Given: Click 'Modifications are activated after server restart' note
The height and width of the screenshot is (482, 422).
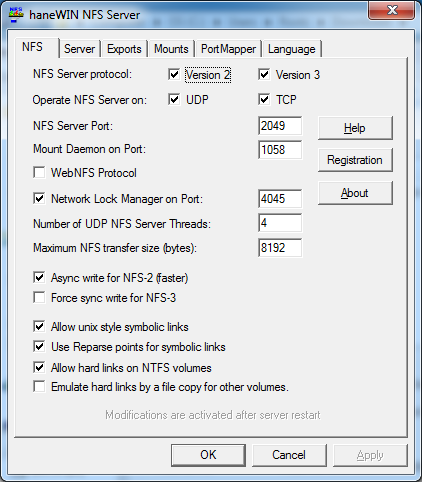Looking at the screenshot, I should point(213,415).
